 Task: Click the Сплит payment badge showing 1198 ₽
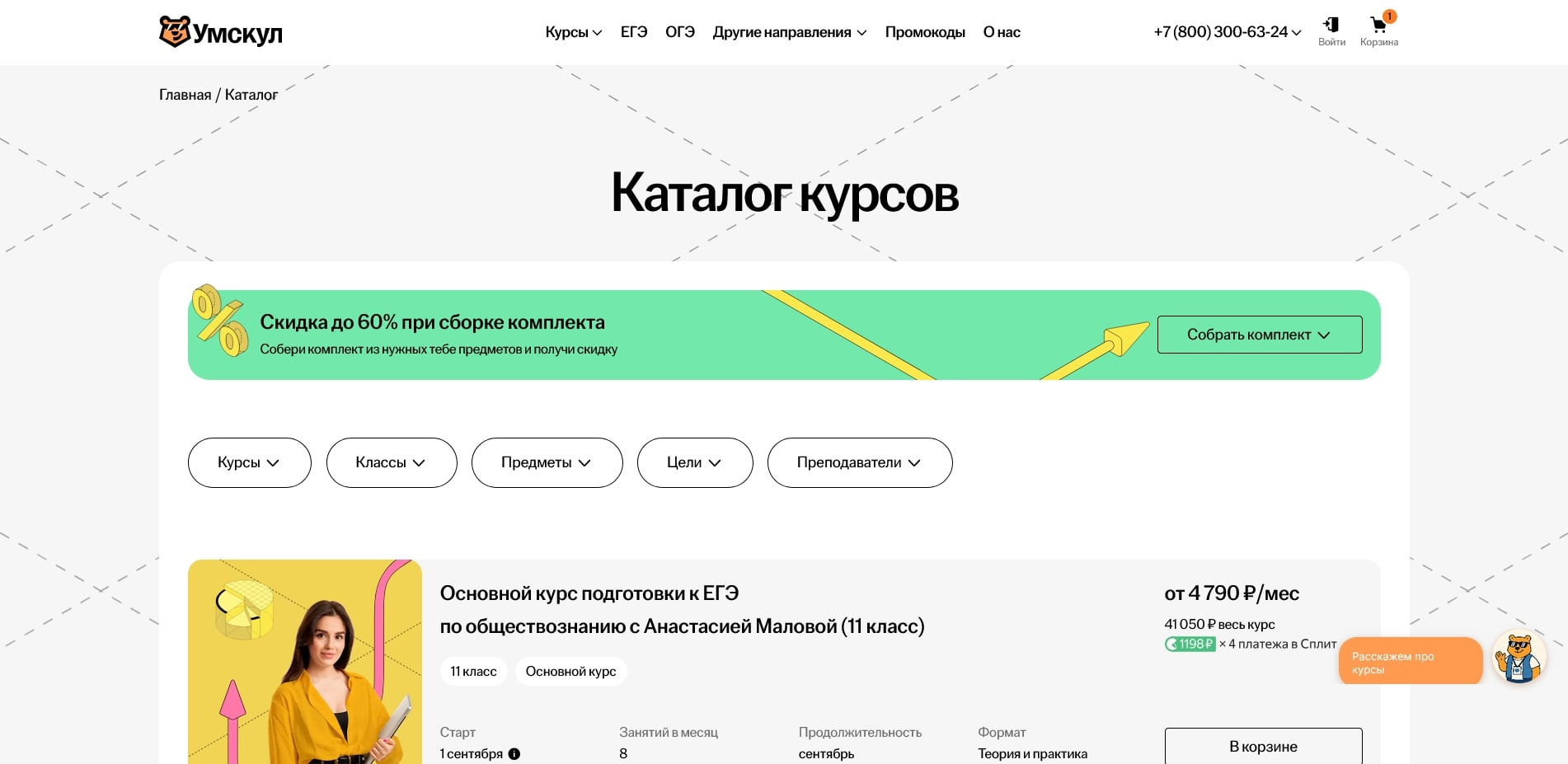(x=1190, y=644)
